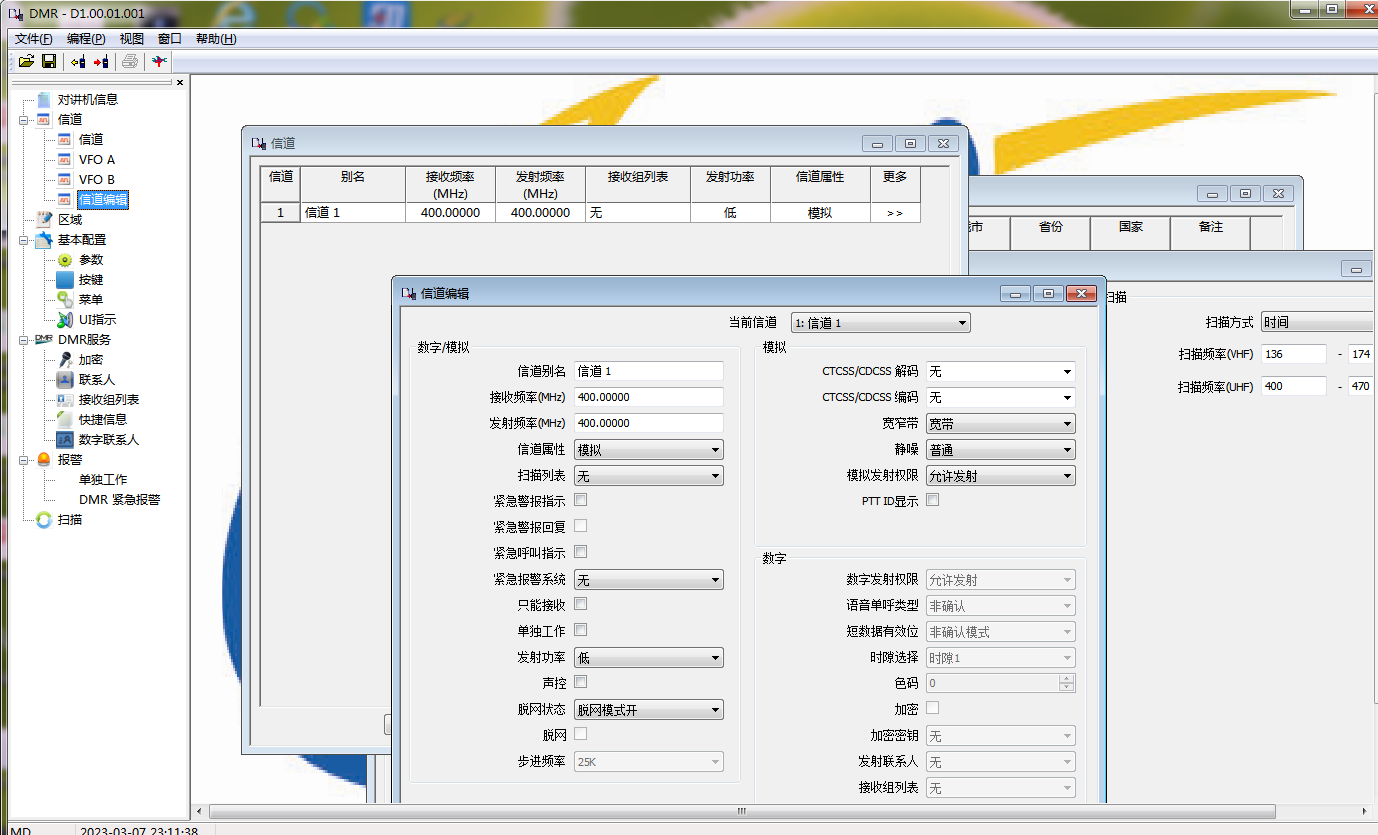Open the 编程(P) menu
Screen dimensions: 1378x835
pos(86,39)
